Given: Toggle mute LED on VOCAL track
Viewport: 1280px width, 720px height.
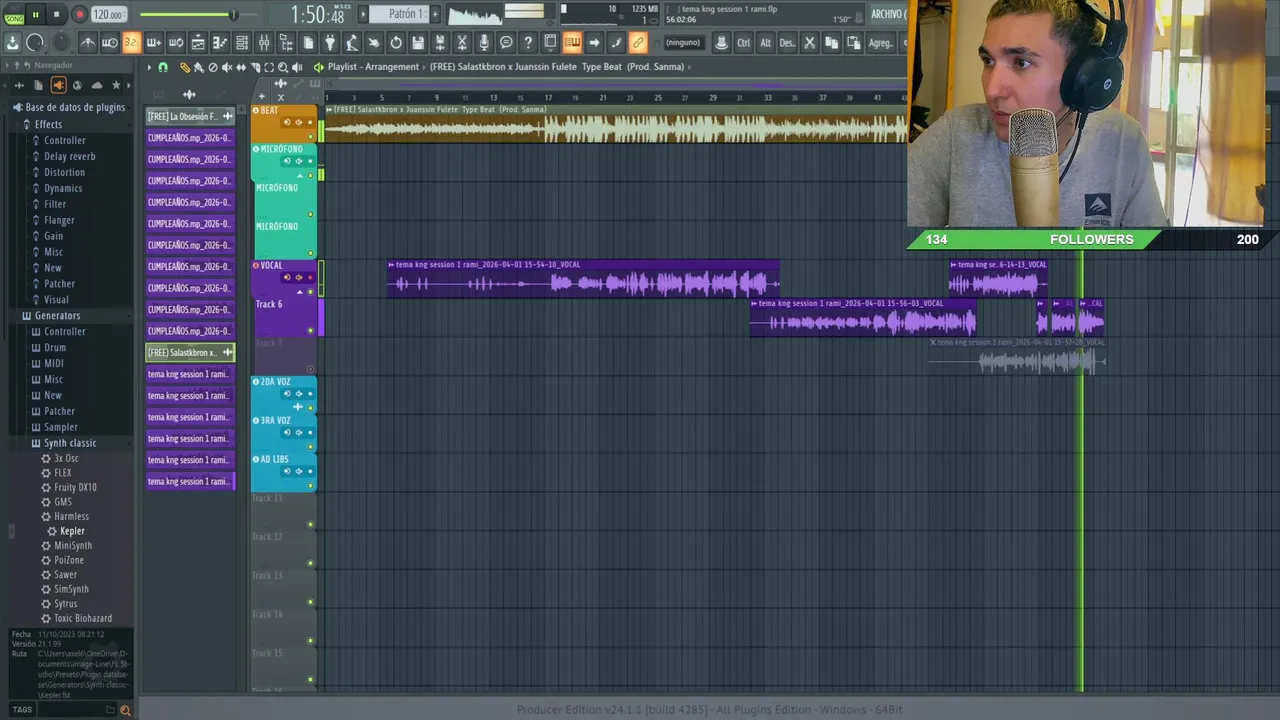Looking at the screenshot, I should pos(310,291).
